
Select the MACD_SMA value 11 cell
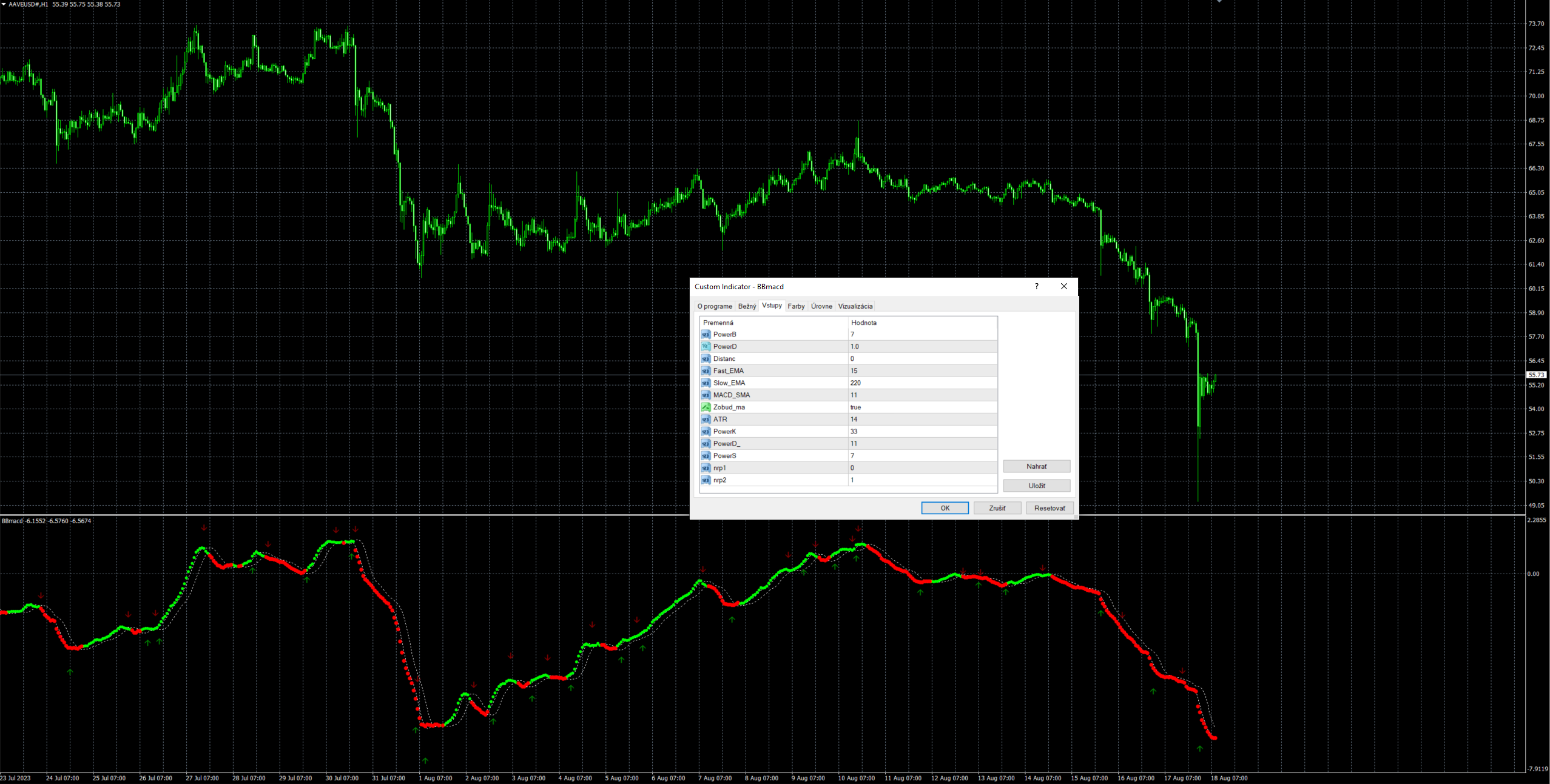pyautogui.click(x=922, y=395)
